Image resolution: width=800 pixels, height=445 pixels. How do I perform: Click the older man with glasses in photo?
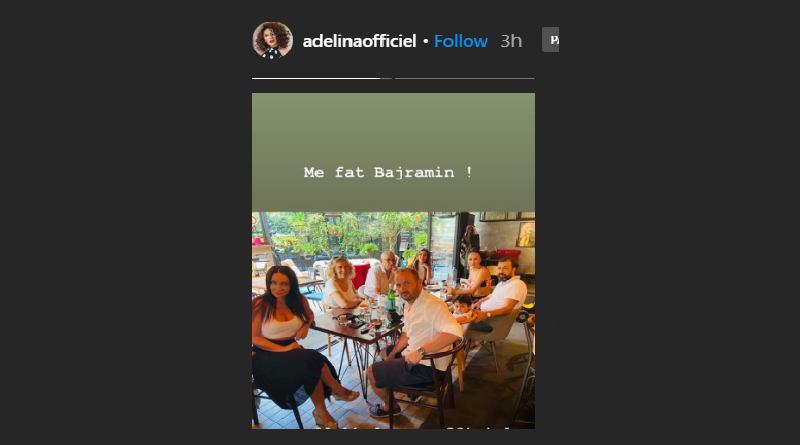tap(383, 273)
